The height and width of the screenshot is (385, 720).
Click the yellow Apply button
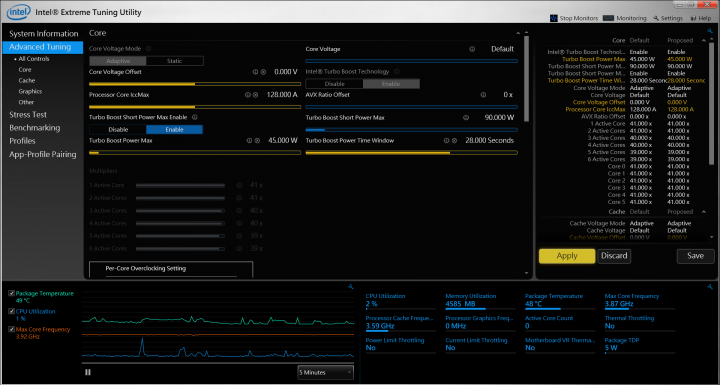[567, 256]
